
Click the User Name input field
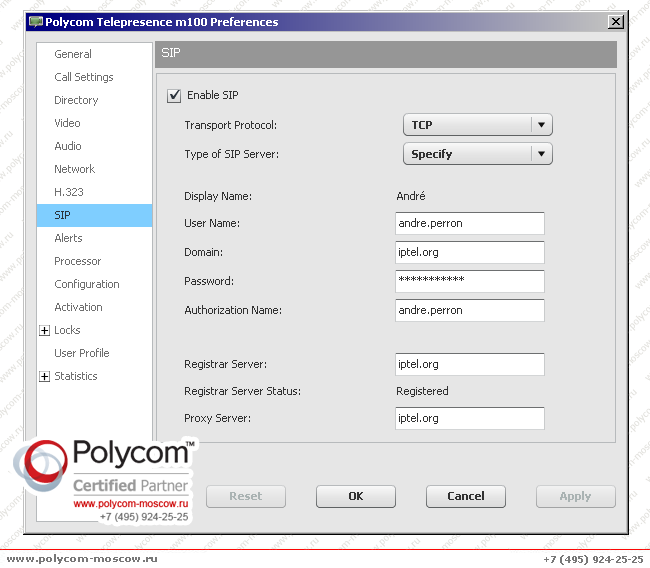coord(470,223)
